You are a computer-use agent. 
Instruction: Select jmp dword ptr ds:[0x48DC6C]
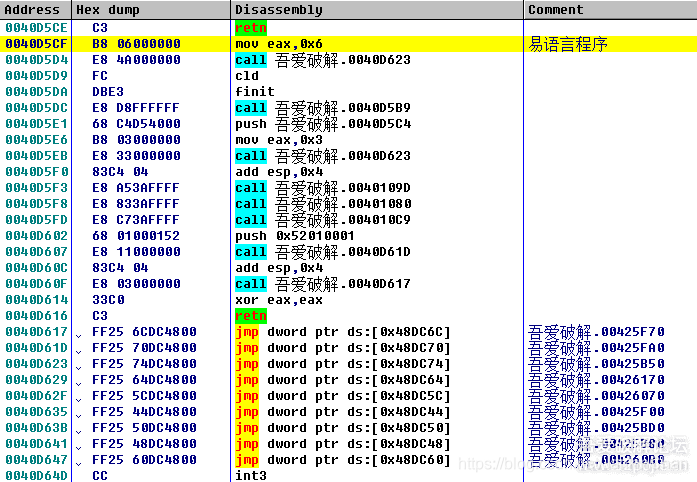[343, 332]
